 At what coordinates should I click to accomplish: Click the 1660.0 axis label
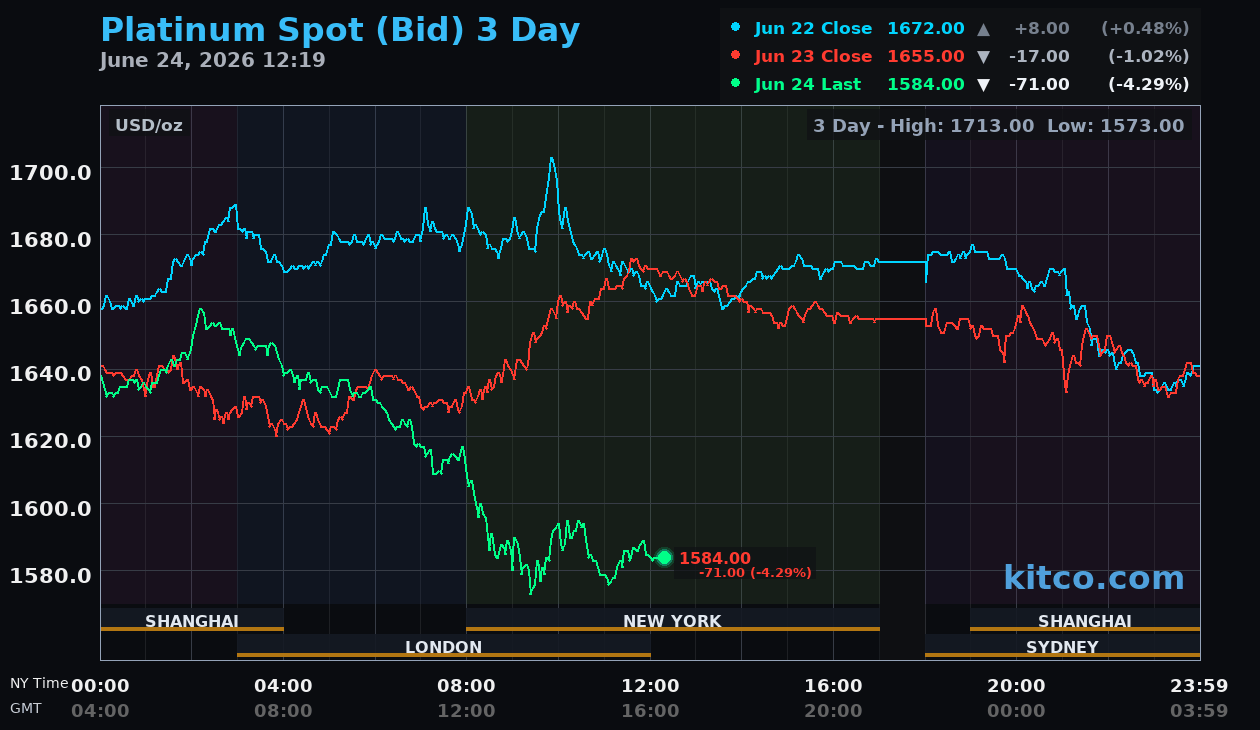coord(50,306)
